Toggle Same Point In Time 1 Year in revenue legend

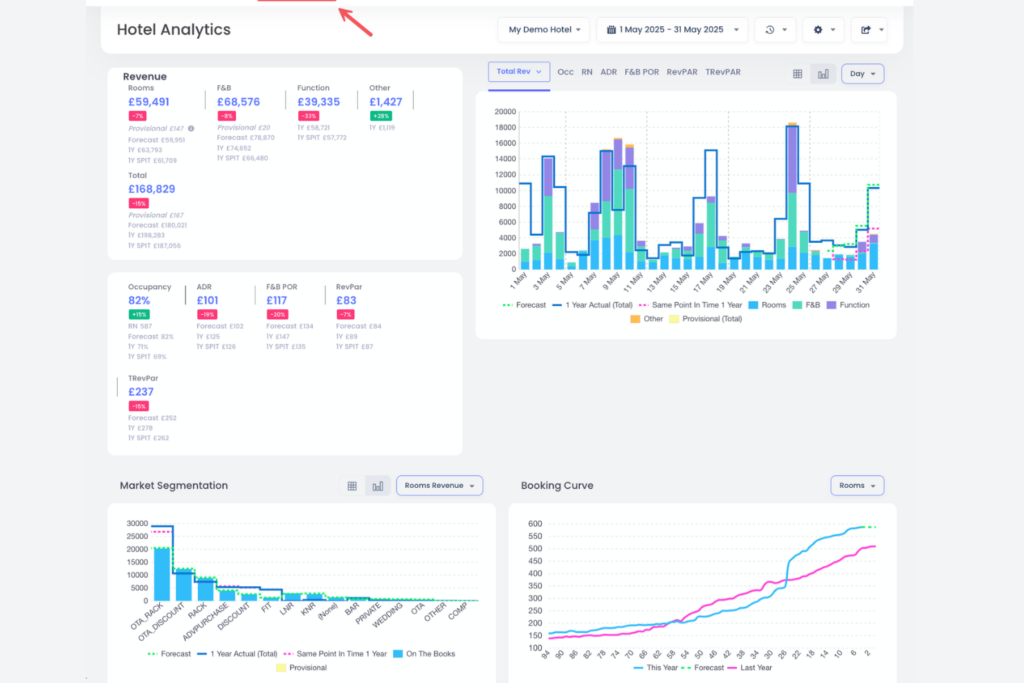pos(690,305)
